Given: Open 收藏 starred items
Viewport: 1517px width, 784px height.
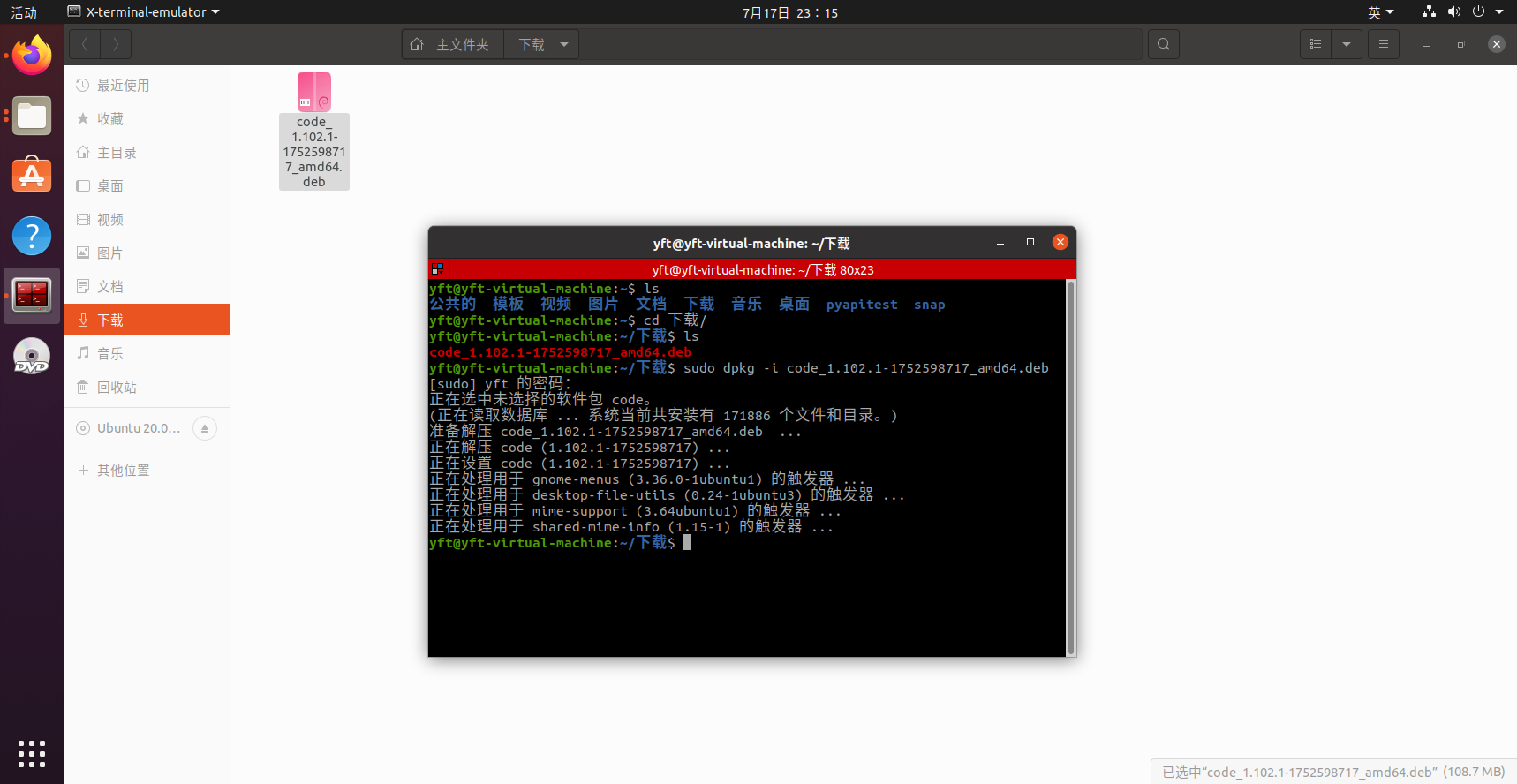Looking at the screenshot, I should 147,119.
